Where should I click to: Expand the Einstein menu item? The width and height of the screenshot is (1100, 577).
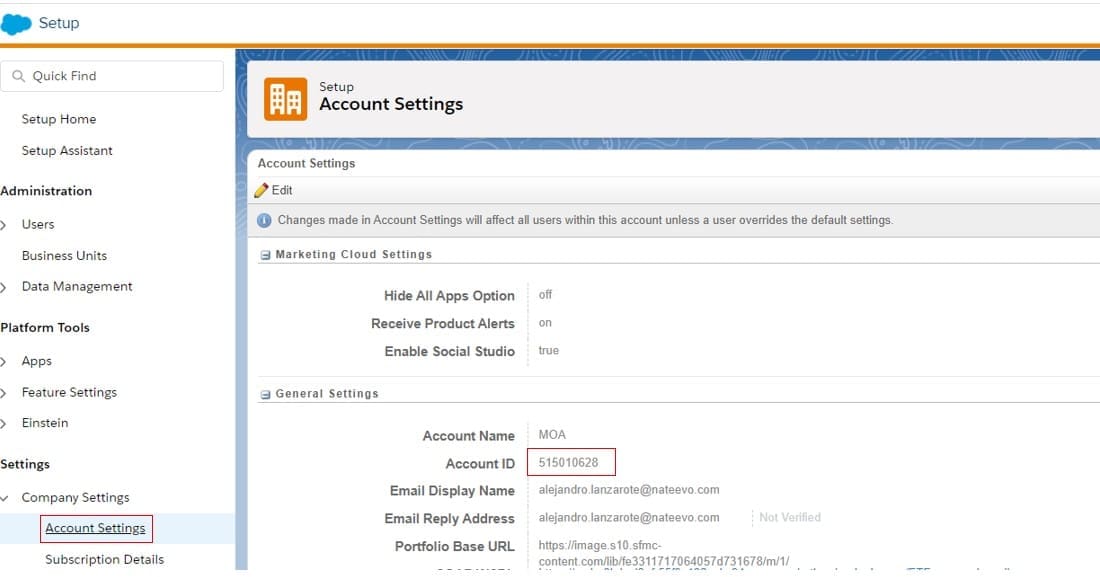pos(5,424)
